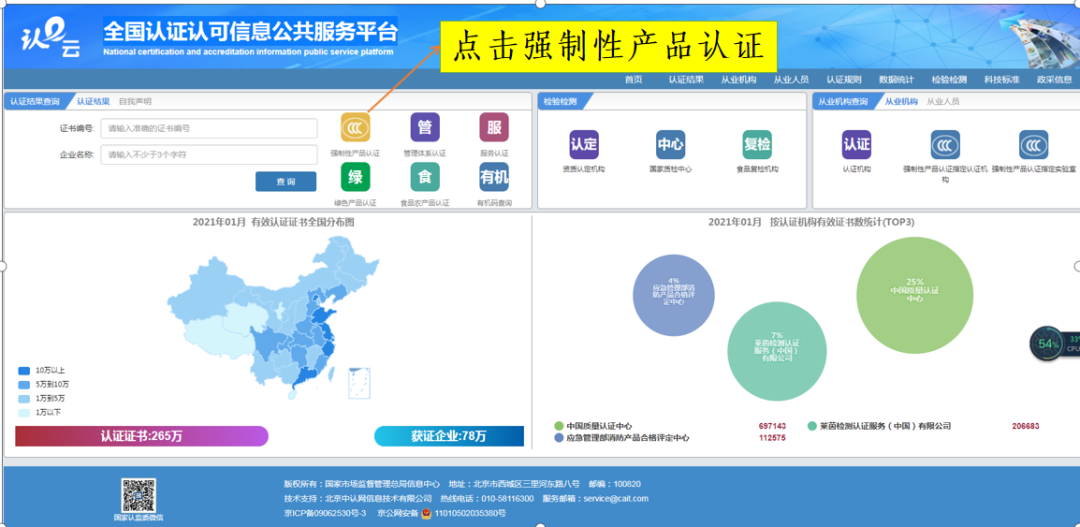Click 11010502035380号 footer record link
This screenshot has width=1080, height=527.
pos(470,513)
